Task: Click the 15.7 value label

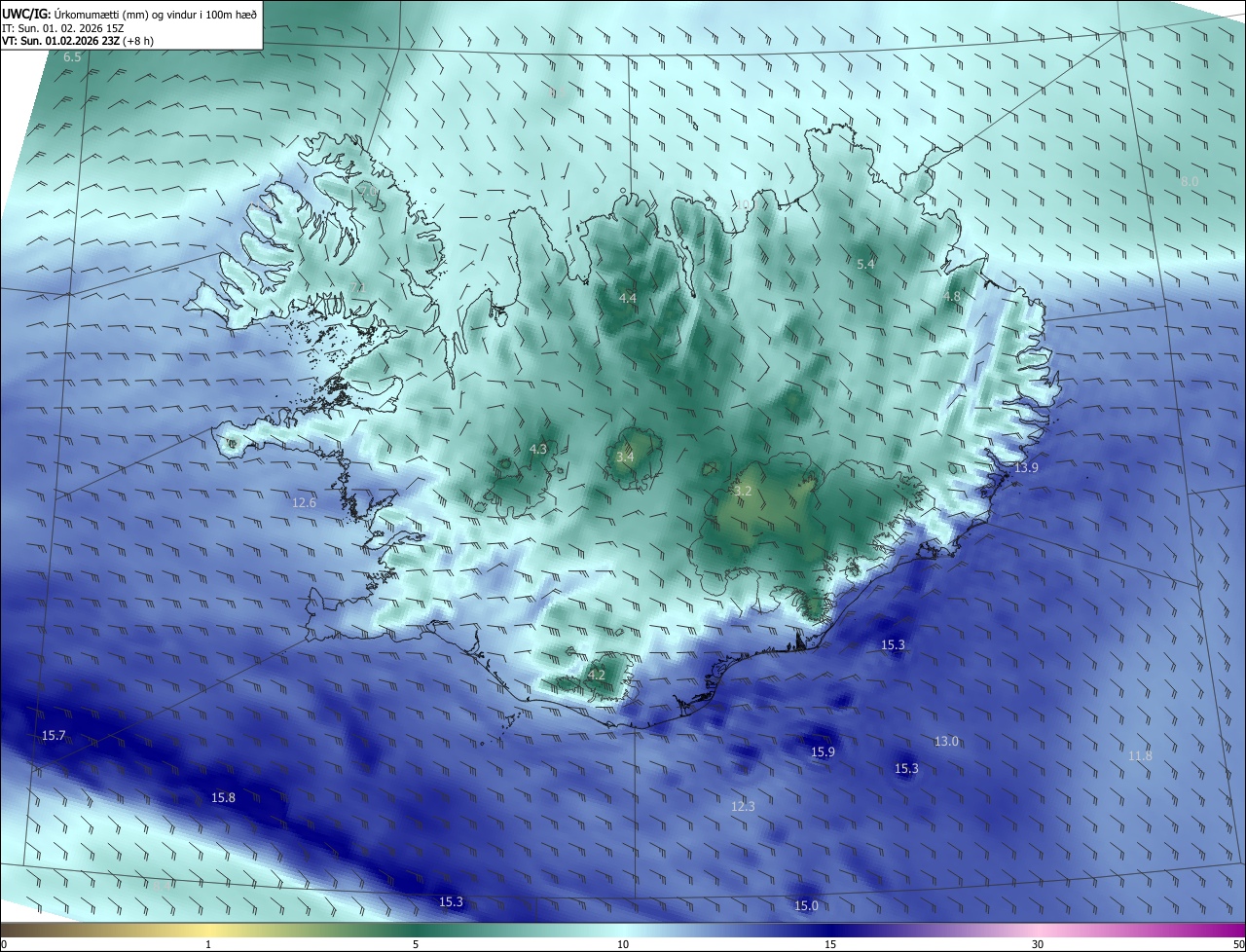Action: click(54, 736)
